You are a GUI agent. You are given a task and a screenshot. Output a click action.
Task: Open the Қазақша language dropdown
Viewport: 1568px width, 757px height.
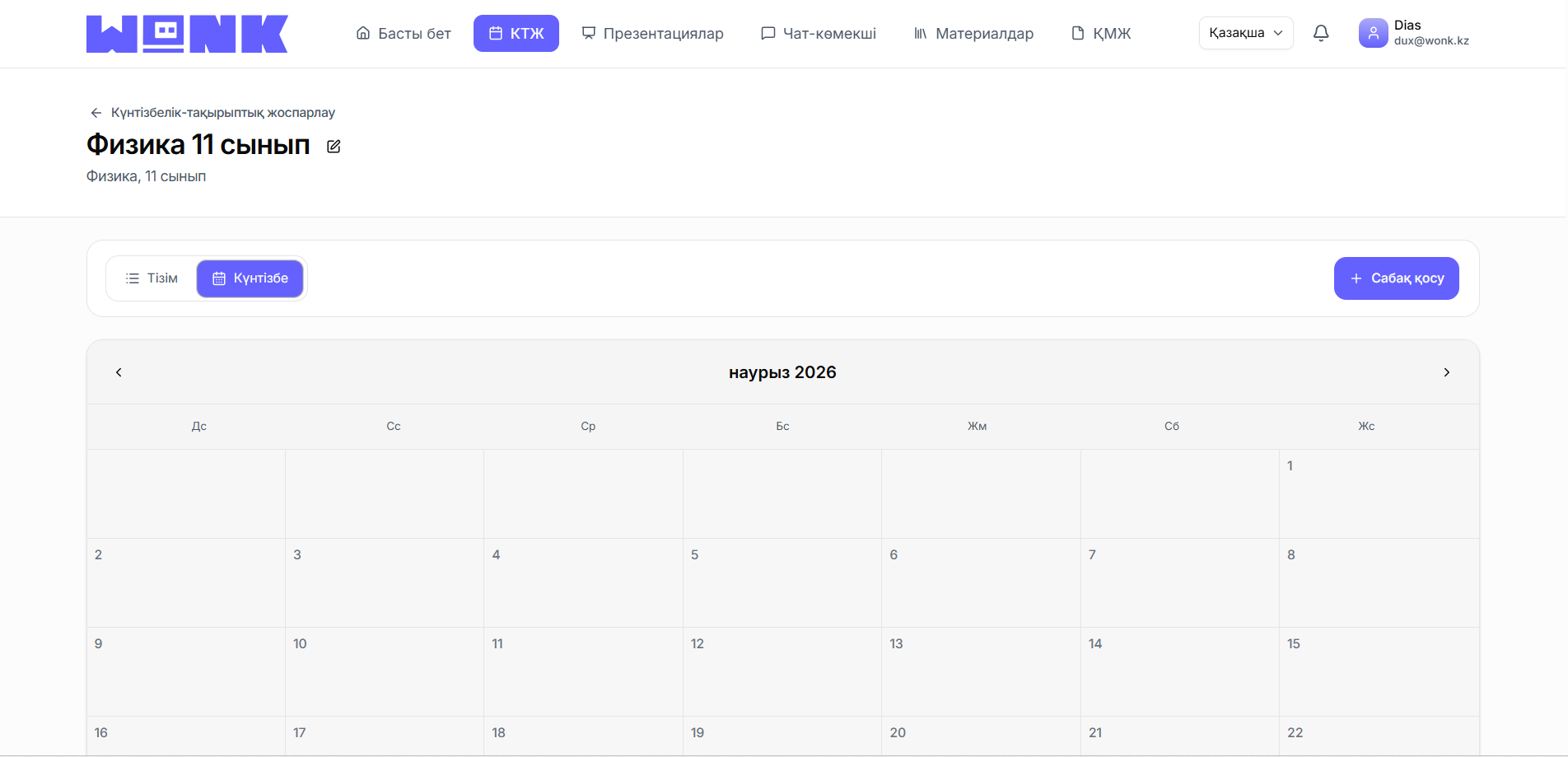pos(1245,33)
